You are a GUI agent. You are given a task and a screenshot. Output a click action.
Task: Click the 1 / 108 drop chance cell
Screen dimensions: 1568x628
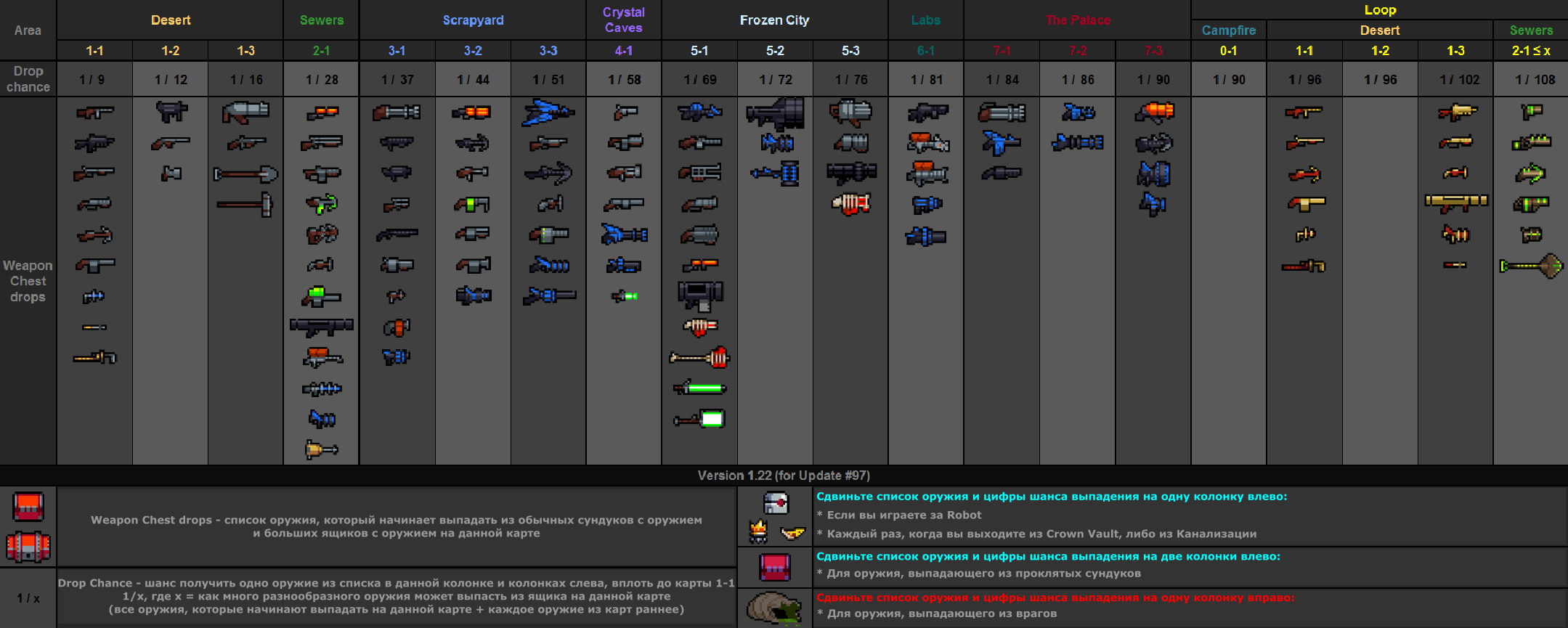click(1531, 80)
